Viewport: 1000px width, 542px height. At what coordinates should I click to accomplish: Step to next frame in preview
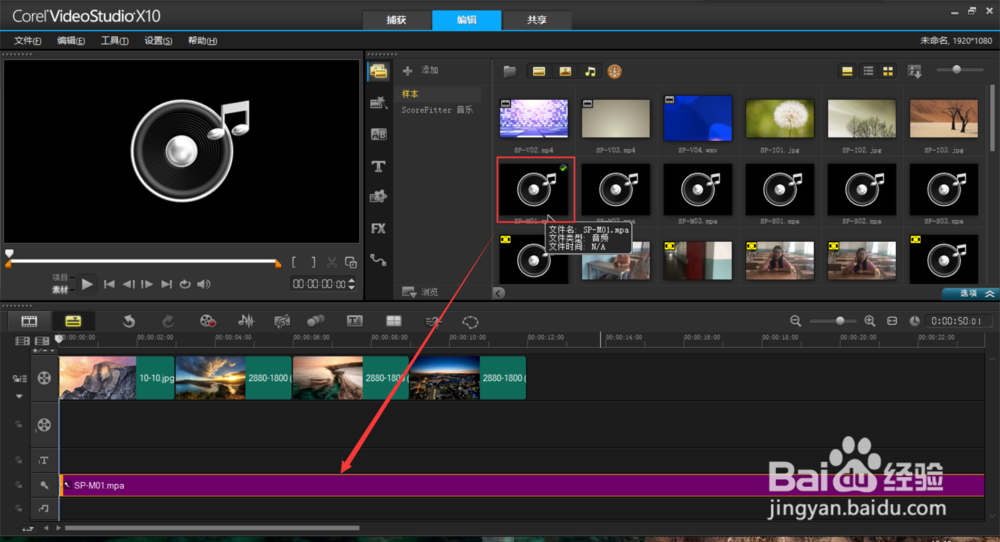tap(147, 284)
